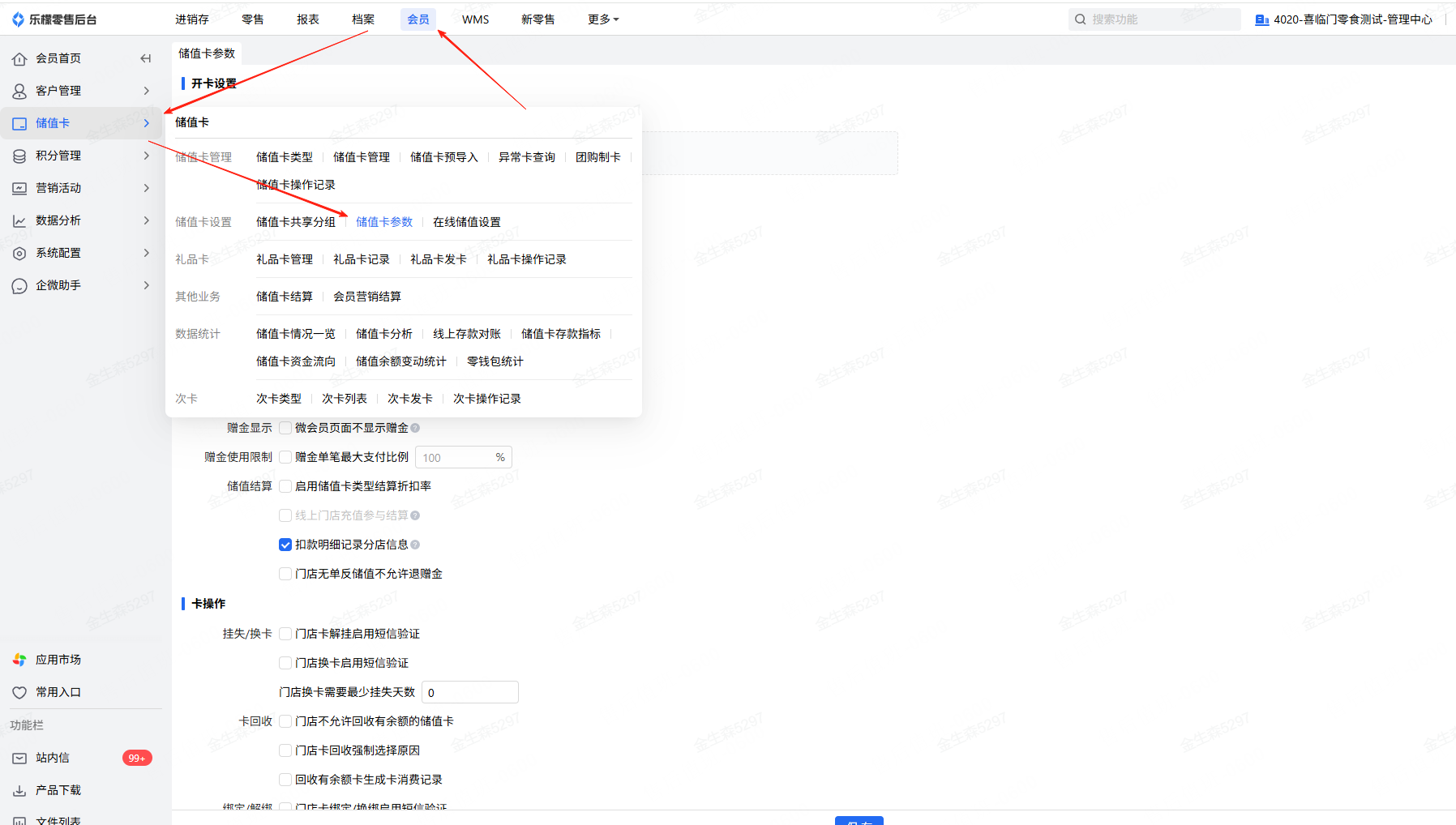Check 门店卡回收强制选择原因
Viewport: 1456px width, 825px height.
click(x=285, y=750)
